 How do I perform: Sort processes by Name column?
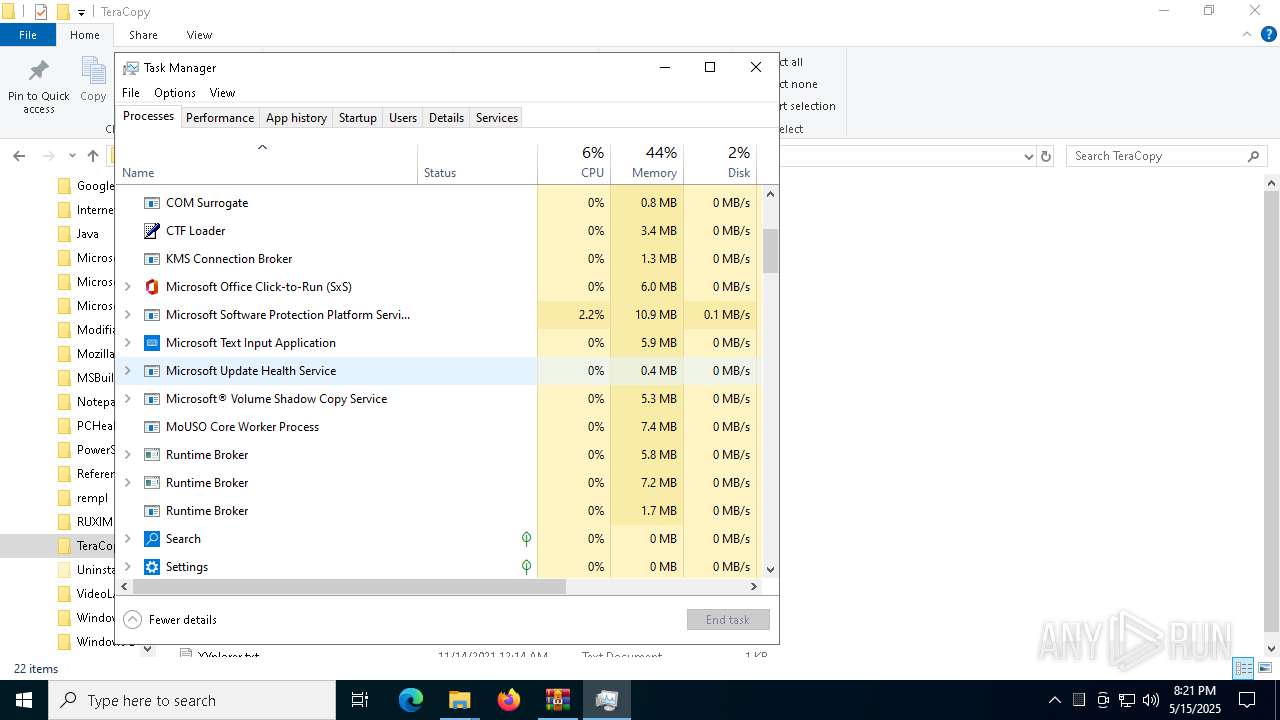coord(267,164)
